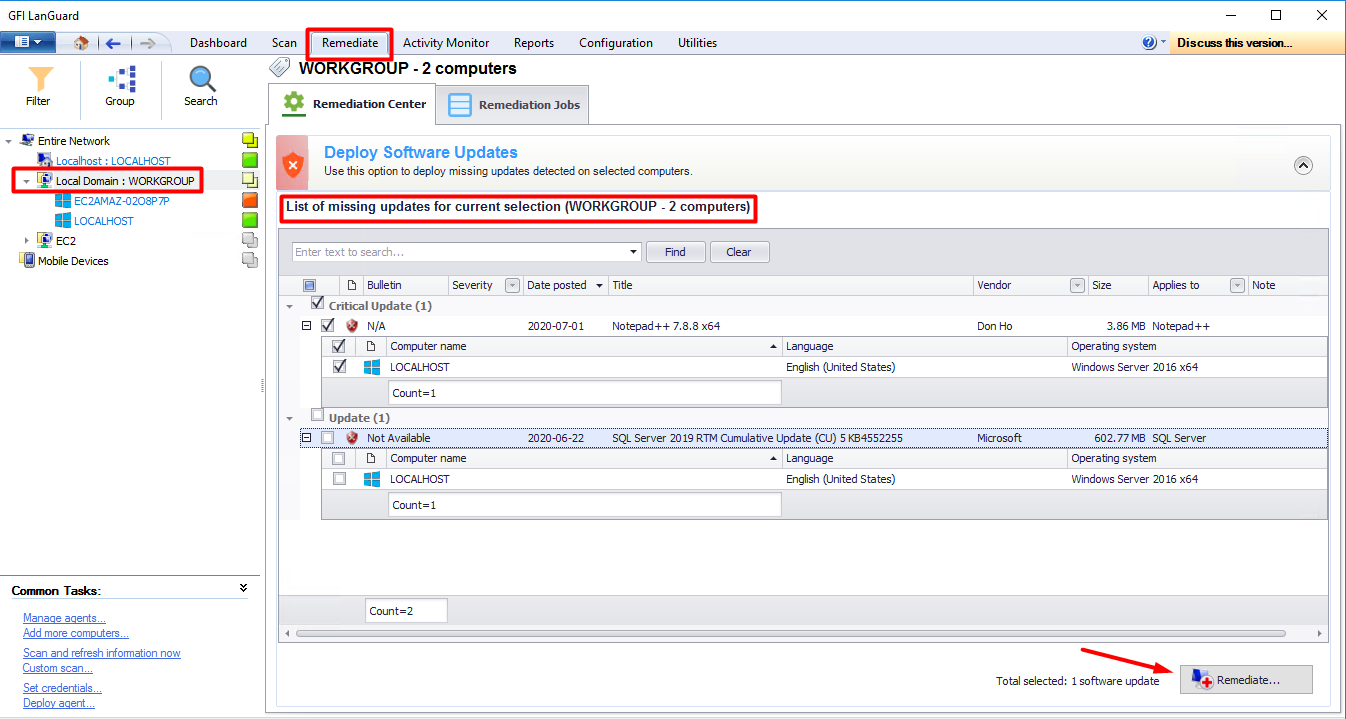Check Computer name header checkbox under SQL Server
The image size is (1346, 719).
339,458
